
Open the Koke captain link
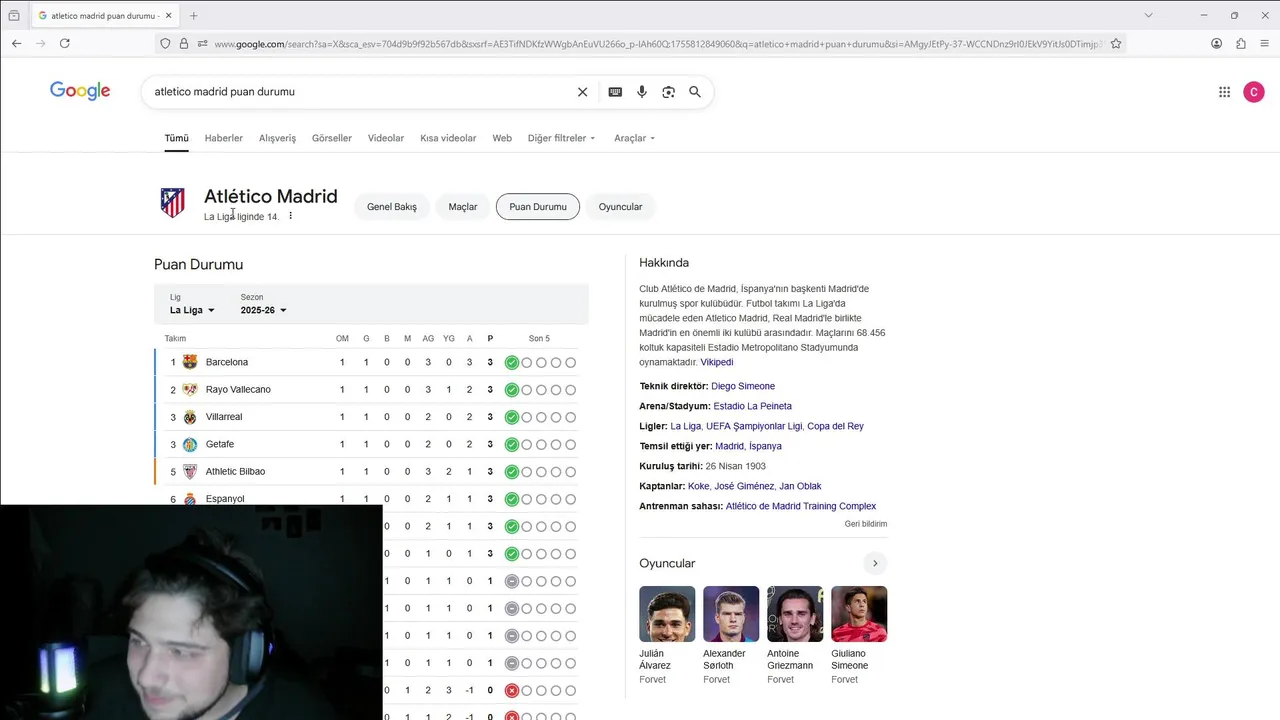coord(698,486)
